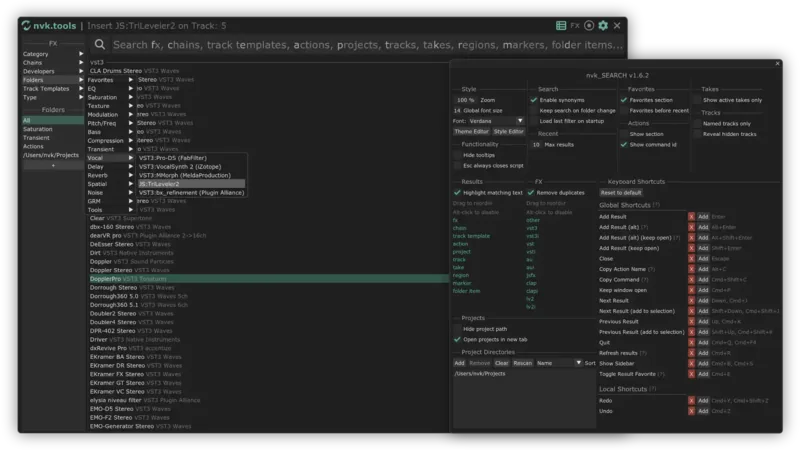Viewport: 800px width, 450px height.
Task: Enable Hide tooltips checkbox
Action: pos(457,155)
